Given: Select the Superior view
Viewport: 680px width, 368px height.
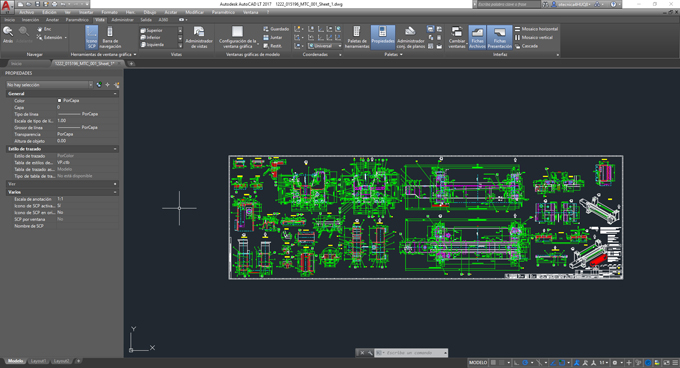Looking at the screenshot, I should pyautogui.click(x=151, y=30).
